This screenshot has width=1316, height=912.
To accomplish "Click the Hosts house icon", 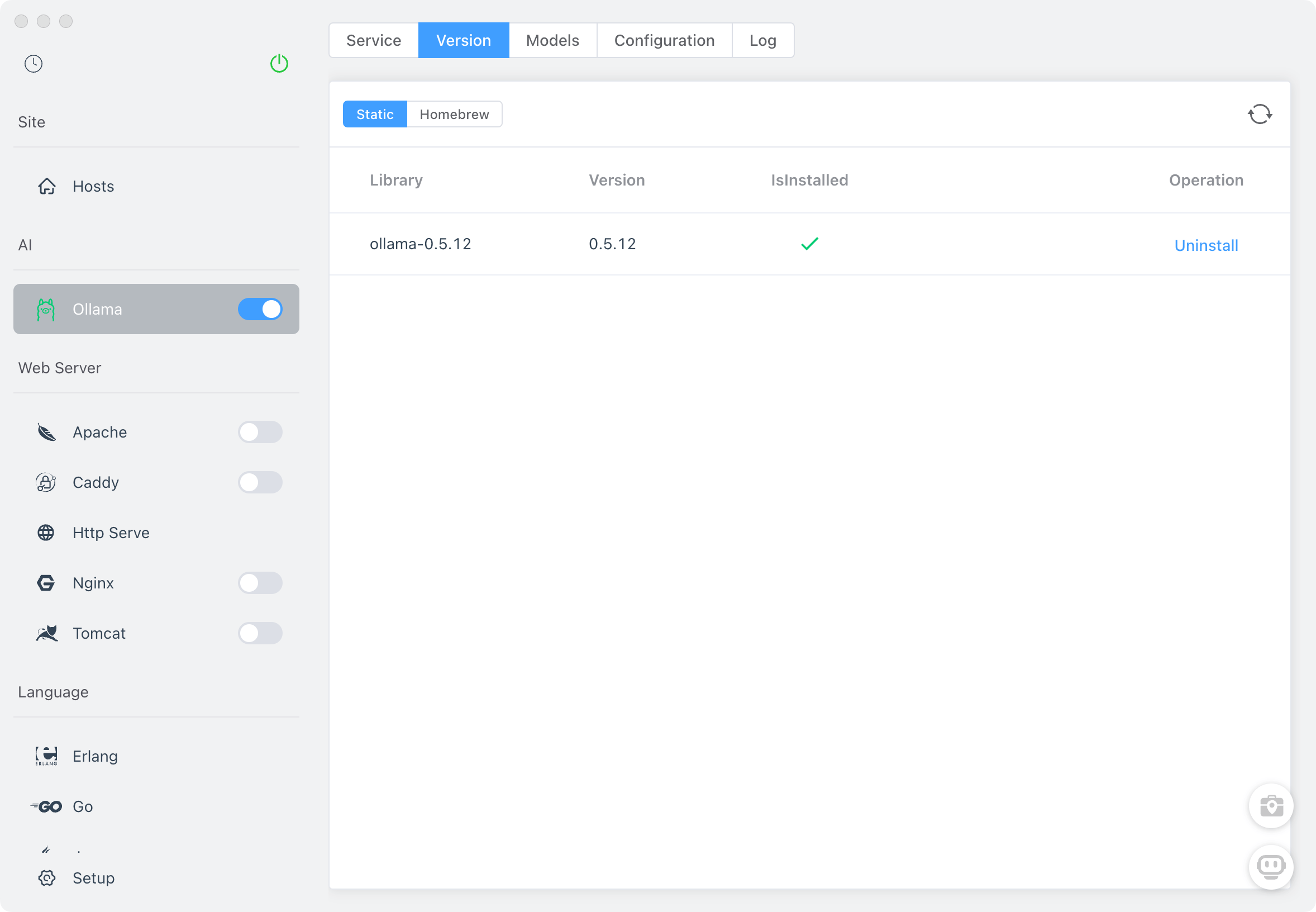I will (47, 186).
